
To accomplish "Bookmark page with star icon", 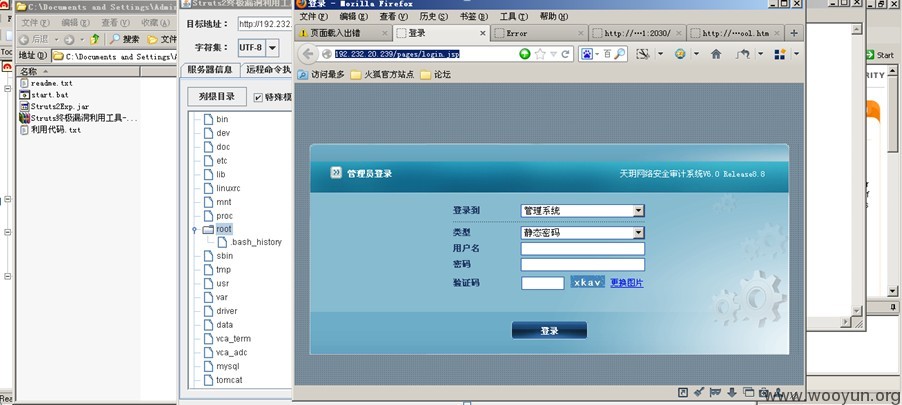I will 540,54.
